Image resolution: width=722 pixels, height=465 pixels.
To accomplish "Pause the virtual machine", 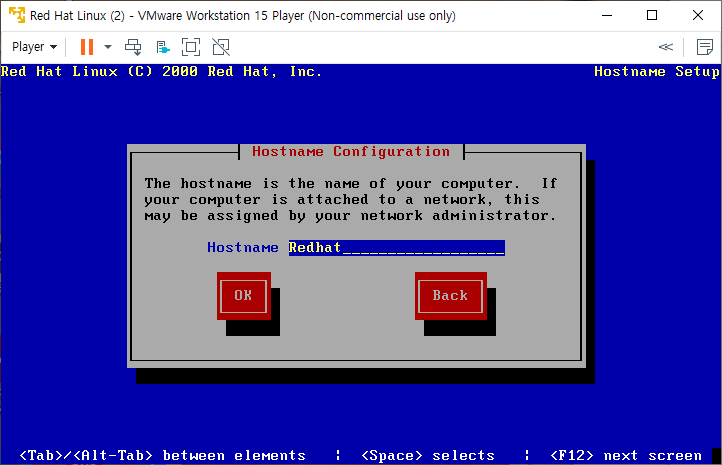I will [87, 47].
